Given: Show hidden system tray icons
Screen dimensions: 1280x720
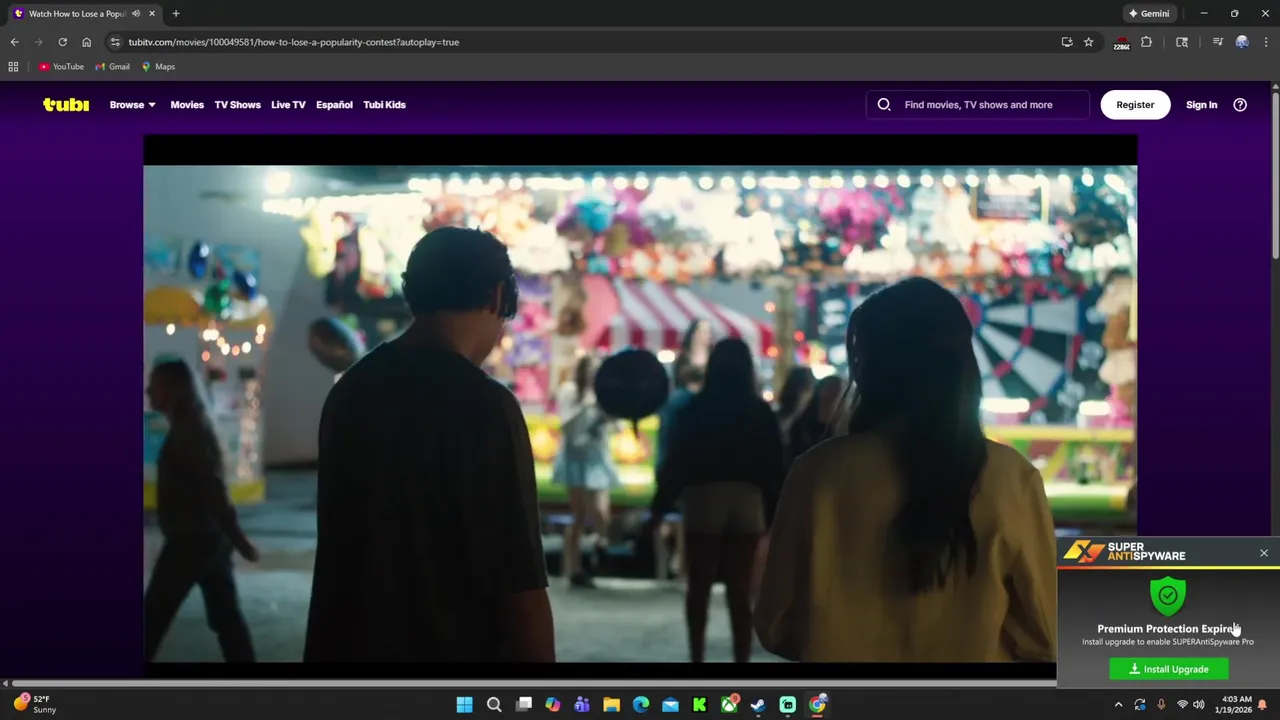Looking at the screenshot, I should click(x=1118, y=705).
